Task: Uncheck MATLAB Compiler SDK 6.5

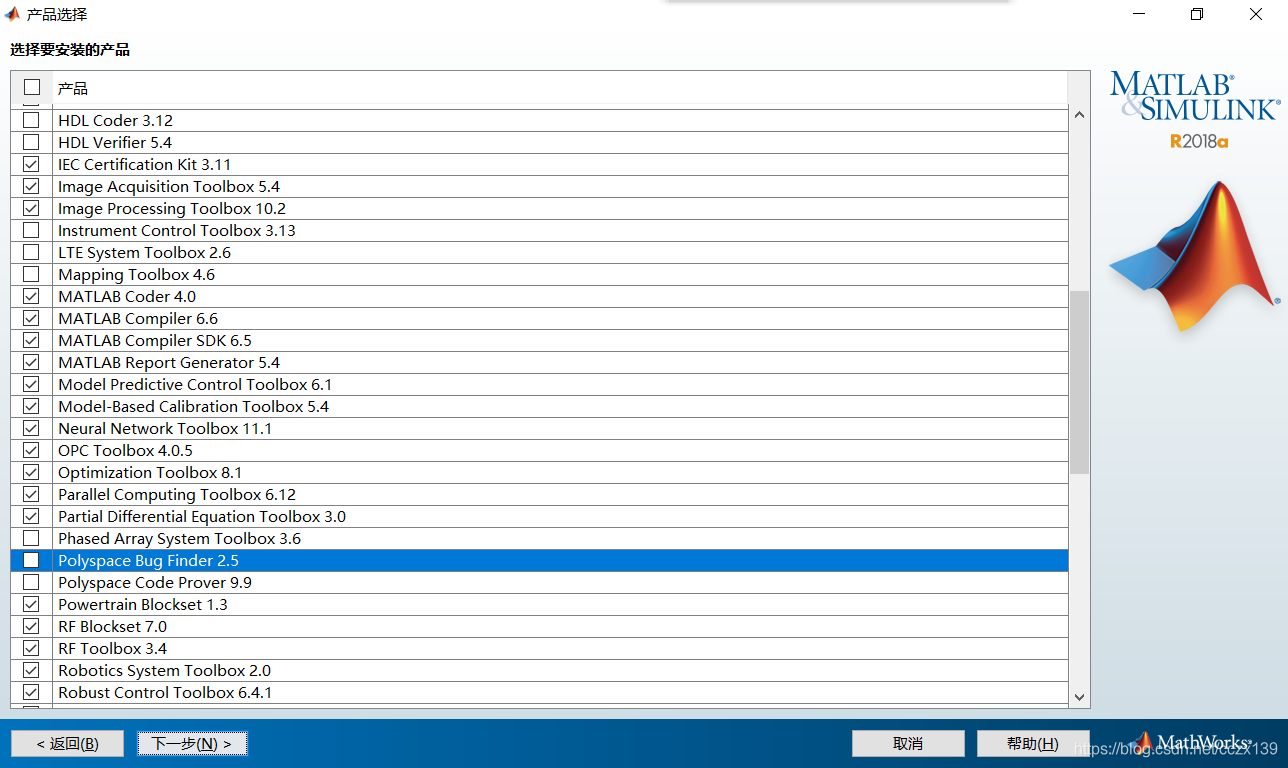Action: pos(31,340)
